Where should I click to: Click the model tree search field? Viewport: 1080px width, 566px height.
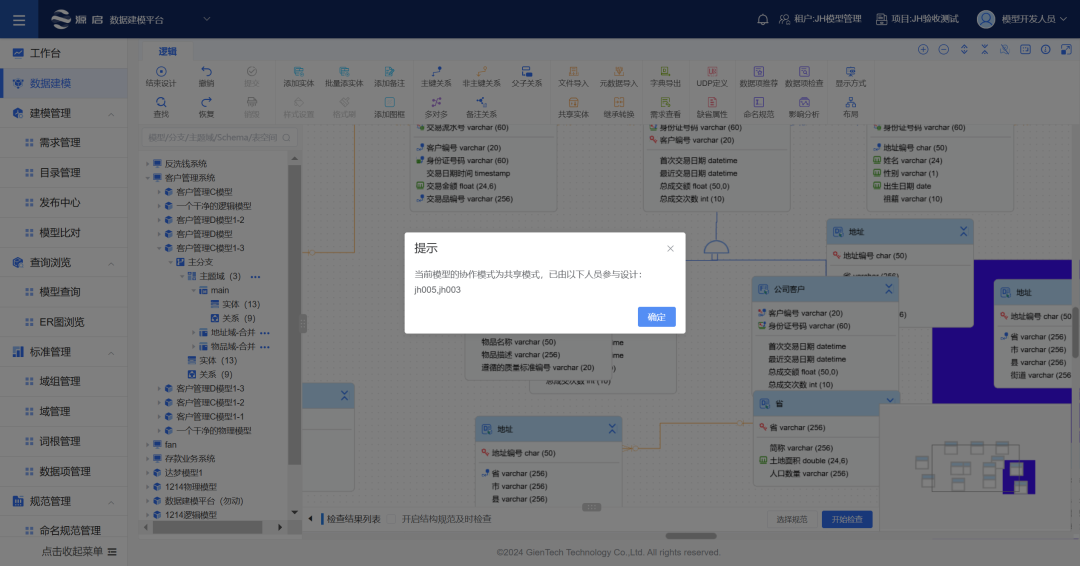click(220, 138)
